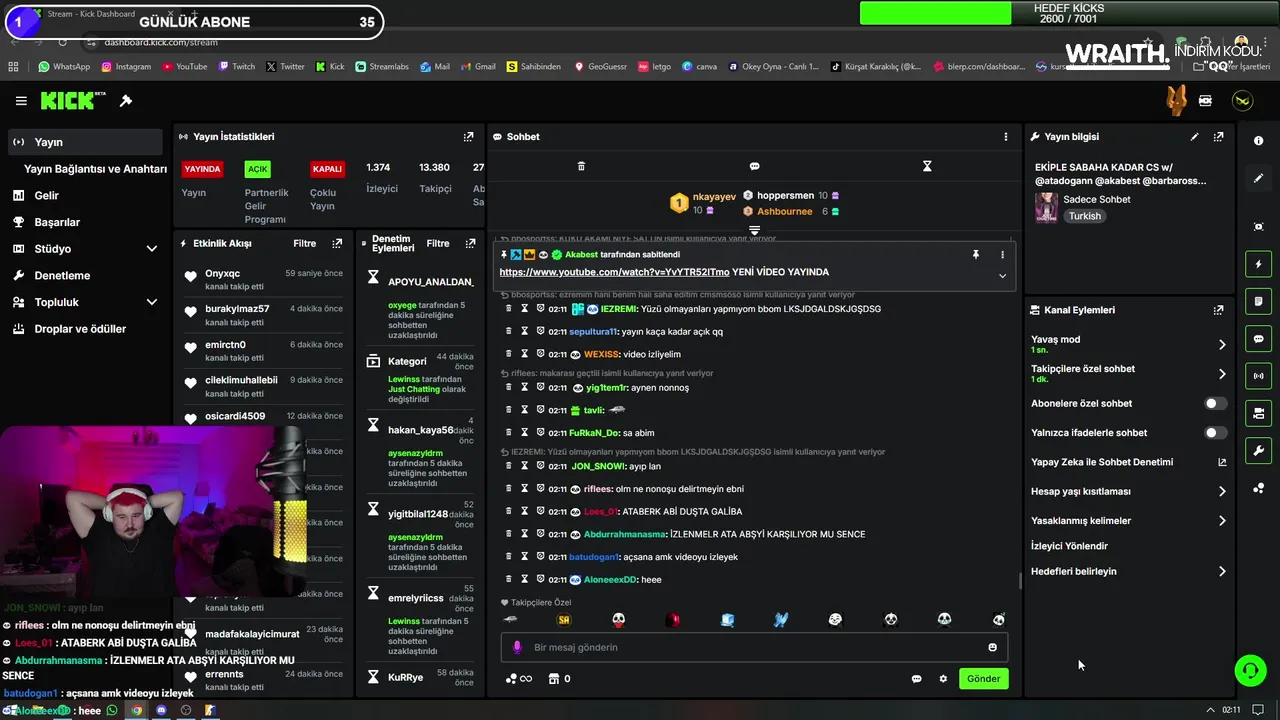Expand the gift leaderboard below nkayayev
1280x720 pixels.
pos(754,230)
